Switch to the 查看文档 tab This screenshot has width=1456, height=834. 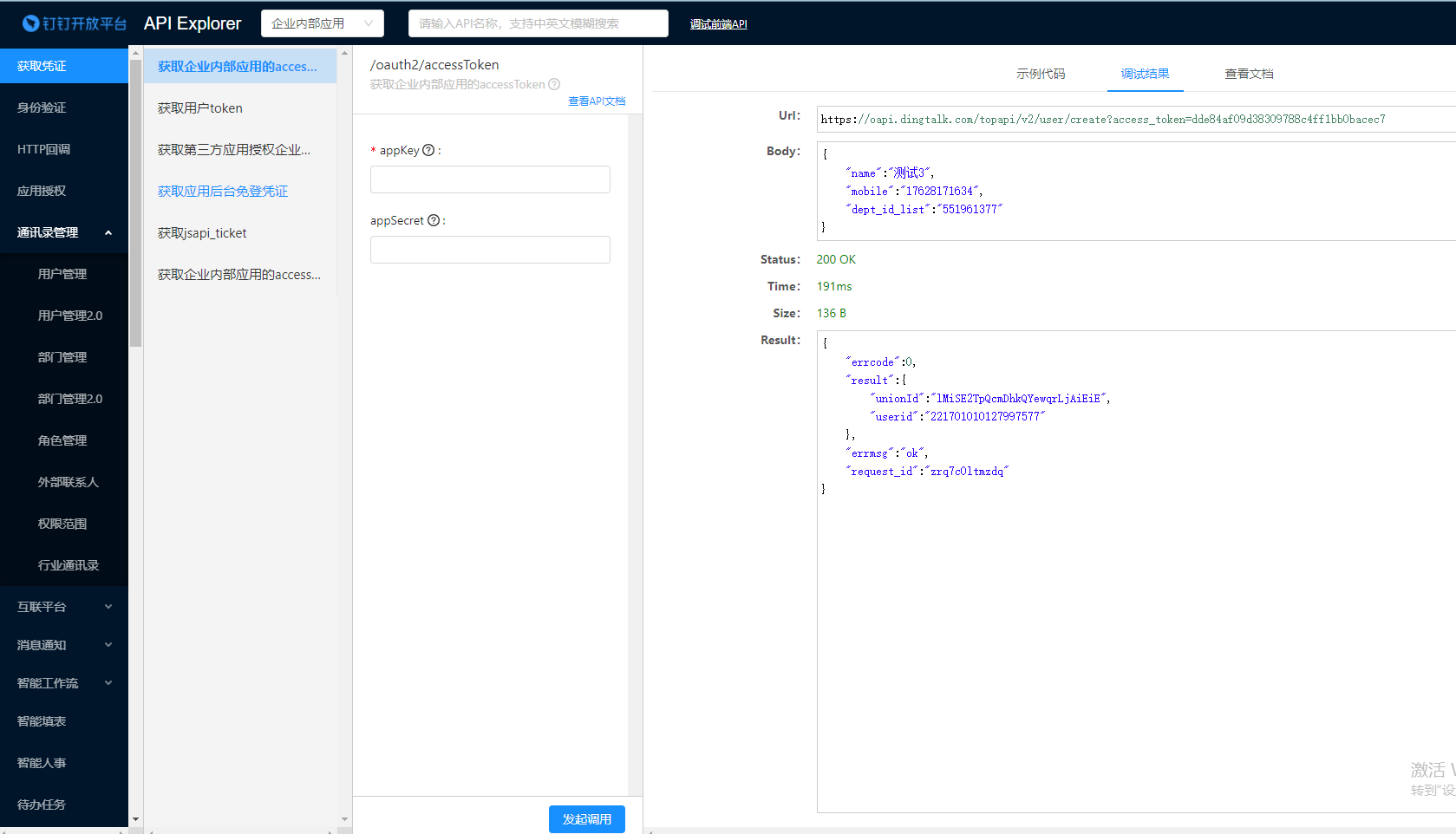(x=1249, y=74)
